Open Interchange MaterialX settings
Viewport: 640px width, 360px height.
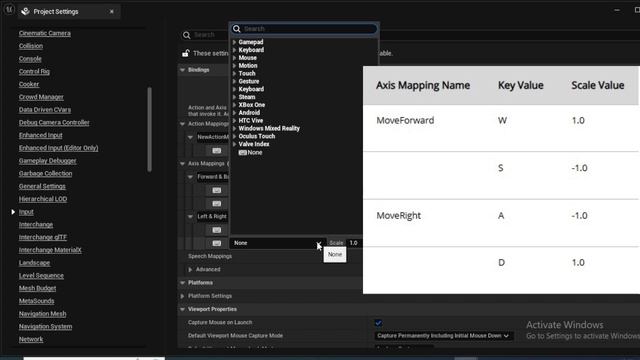point(50,250)
